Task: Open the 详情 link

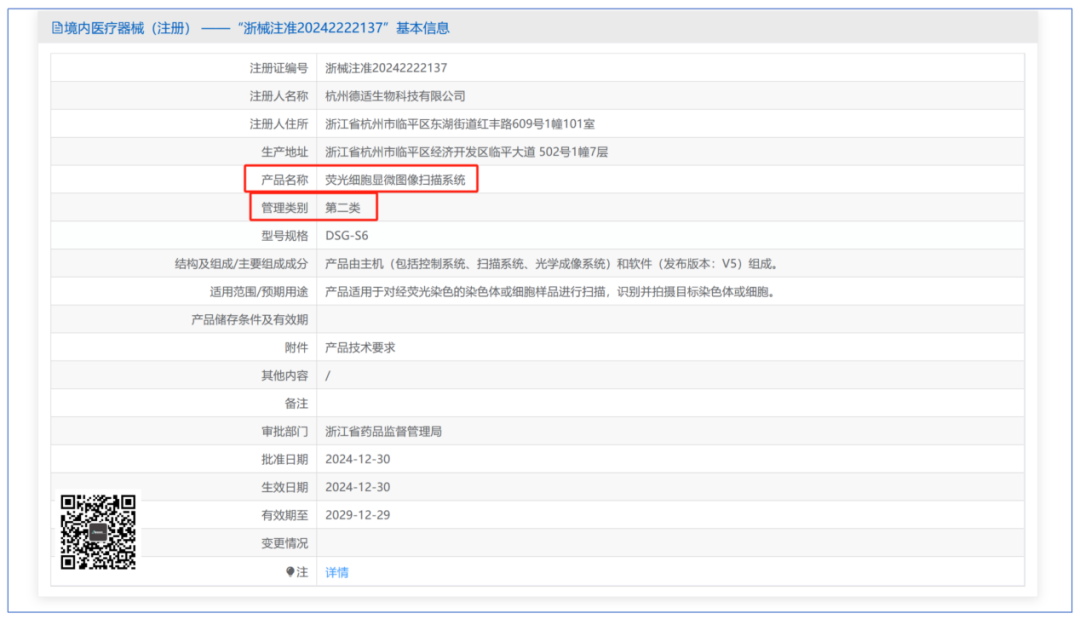Action: click(x=337, y=572)
